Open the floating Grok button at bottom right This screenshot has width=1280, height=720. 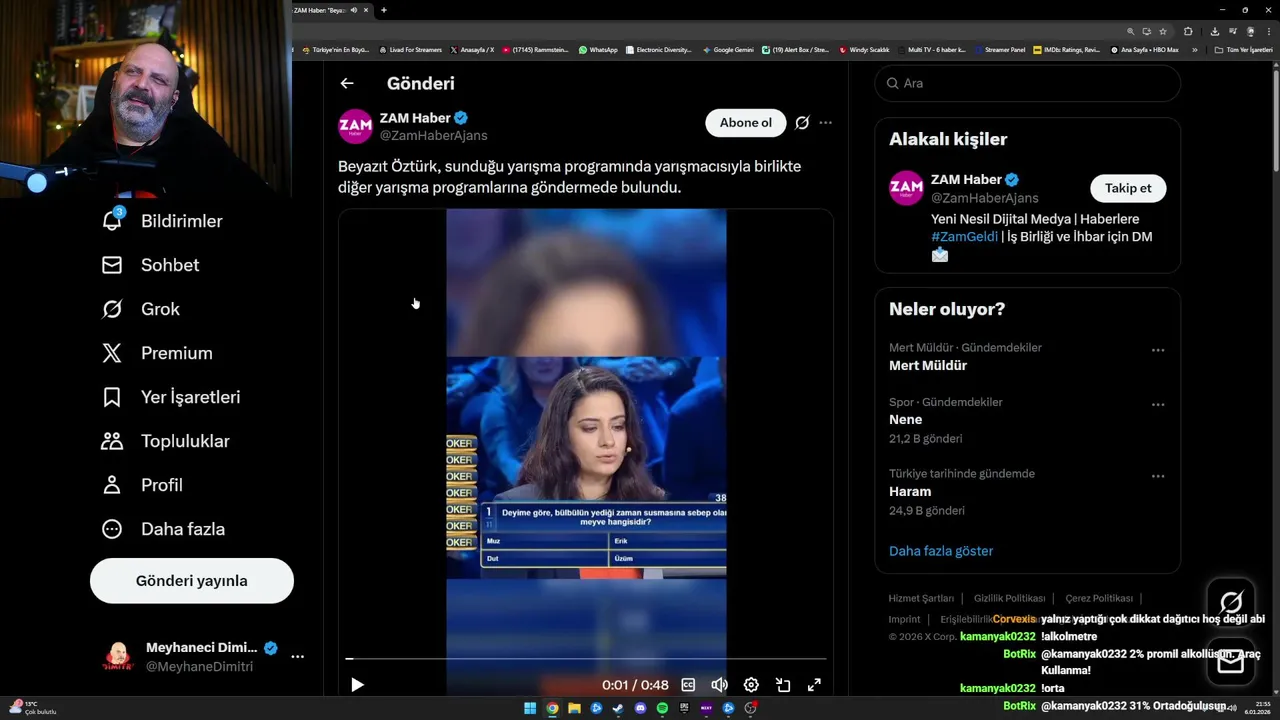pos(1231,602)
